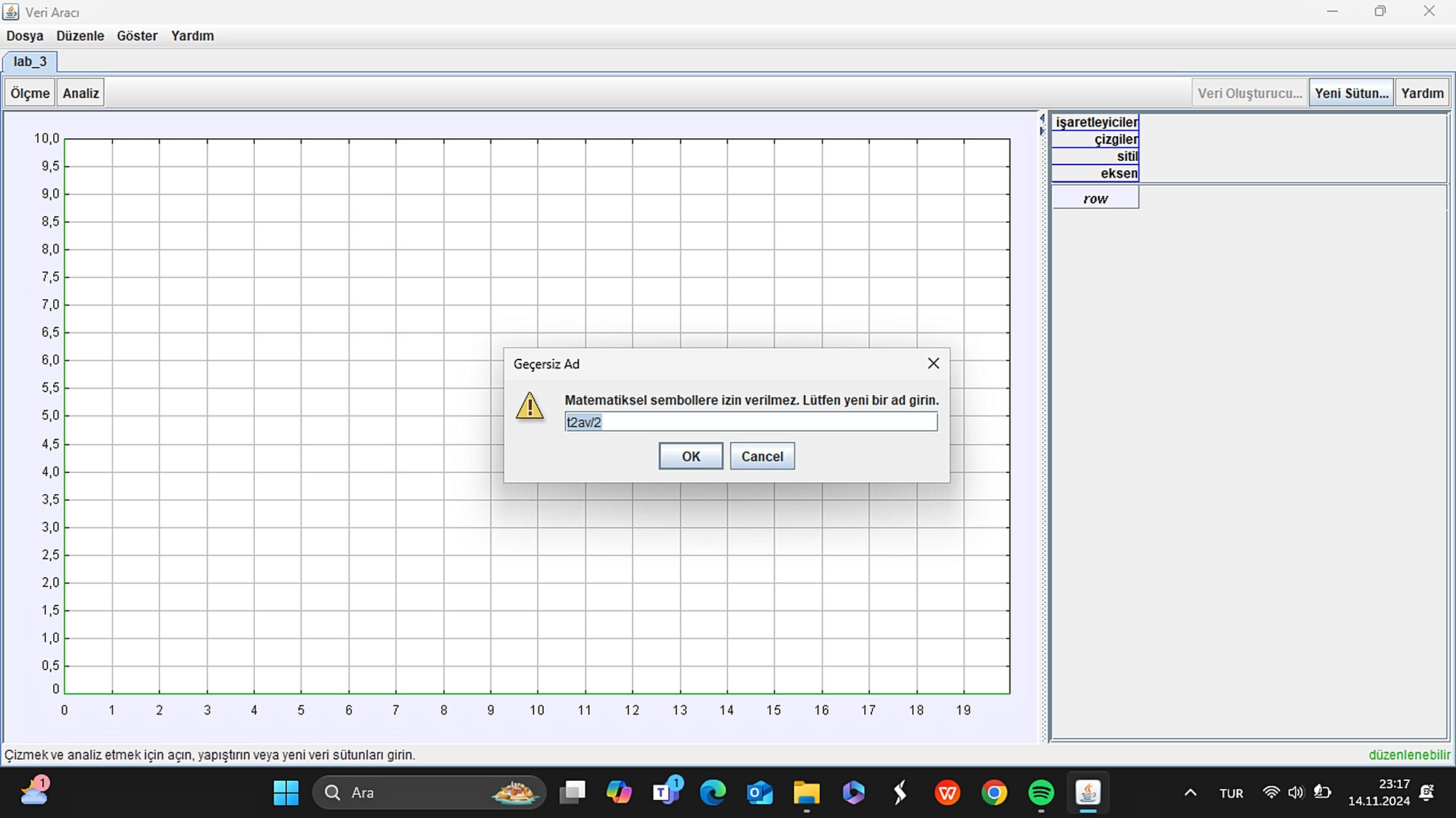Open Outlook from the taskbar
Image resolution: width=1456 pixels, height=818 pixels.
(759, 793)
